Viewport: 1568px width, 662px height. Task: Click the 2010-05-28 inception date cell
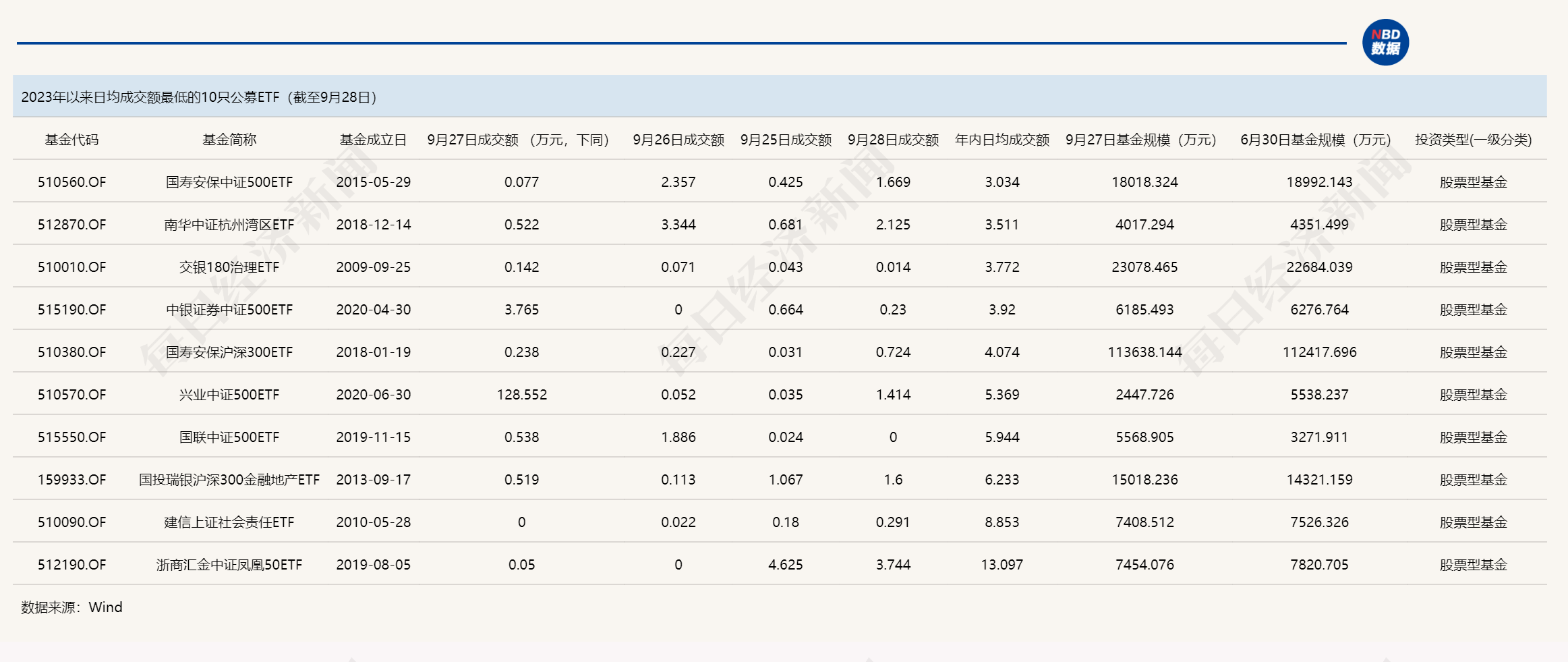373,522
